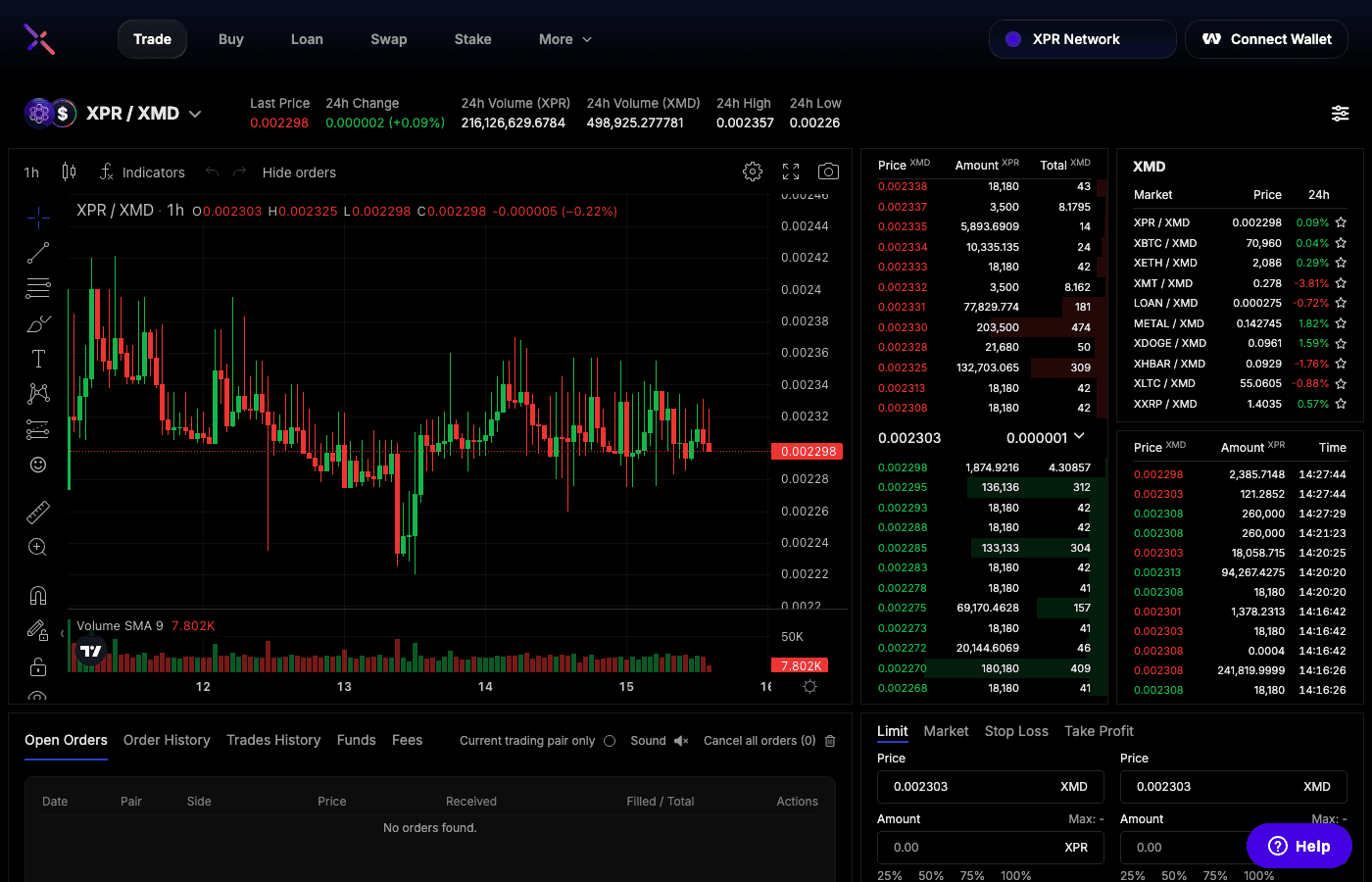Hide orders on the chart
Viewport: 1372px width, 882px height.
pyautogui.click(x=299, y=172)
